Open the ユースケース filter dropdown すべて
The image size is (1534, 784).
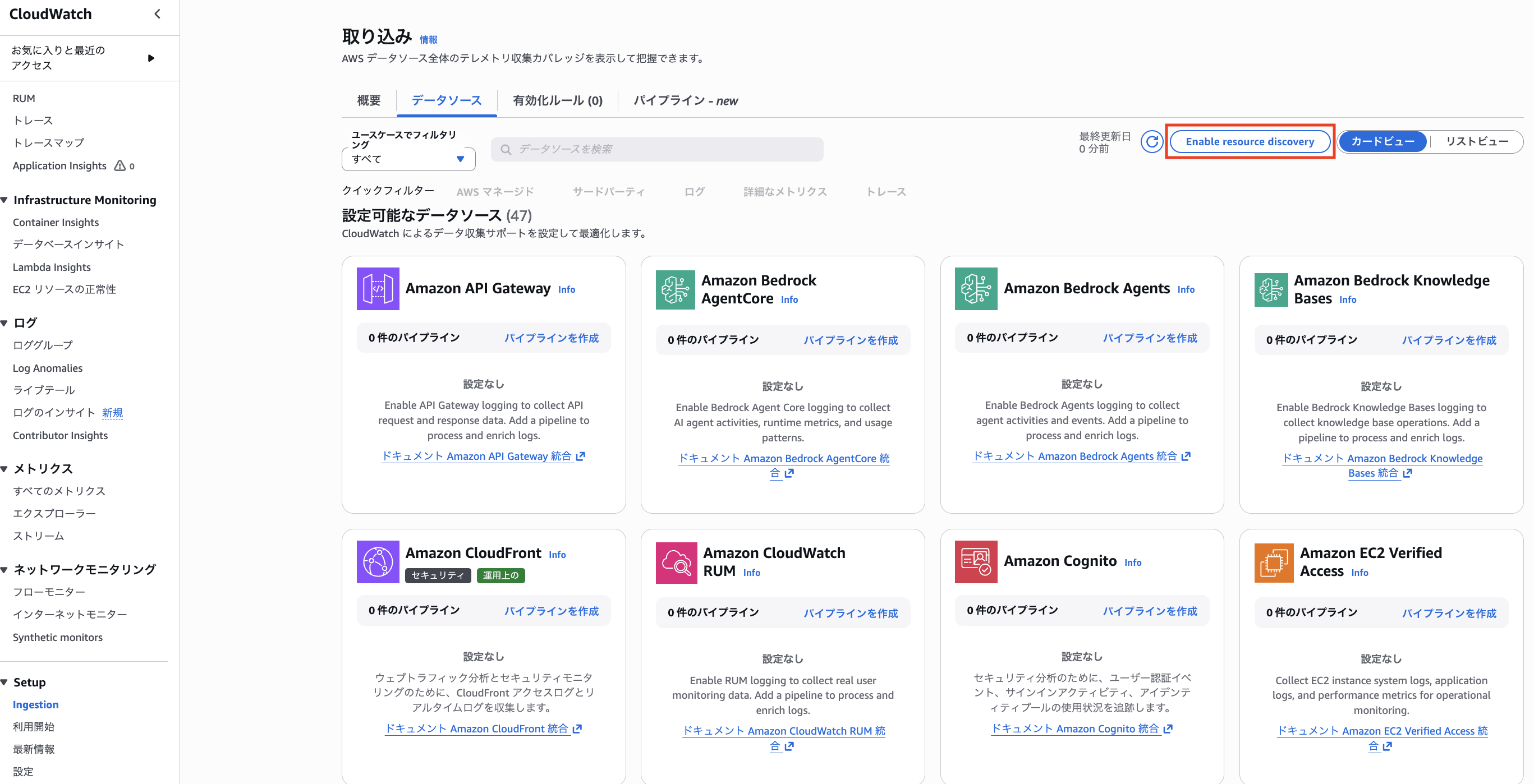point(408,159)
